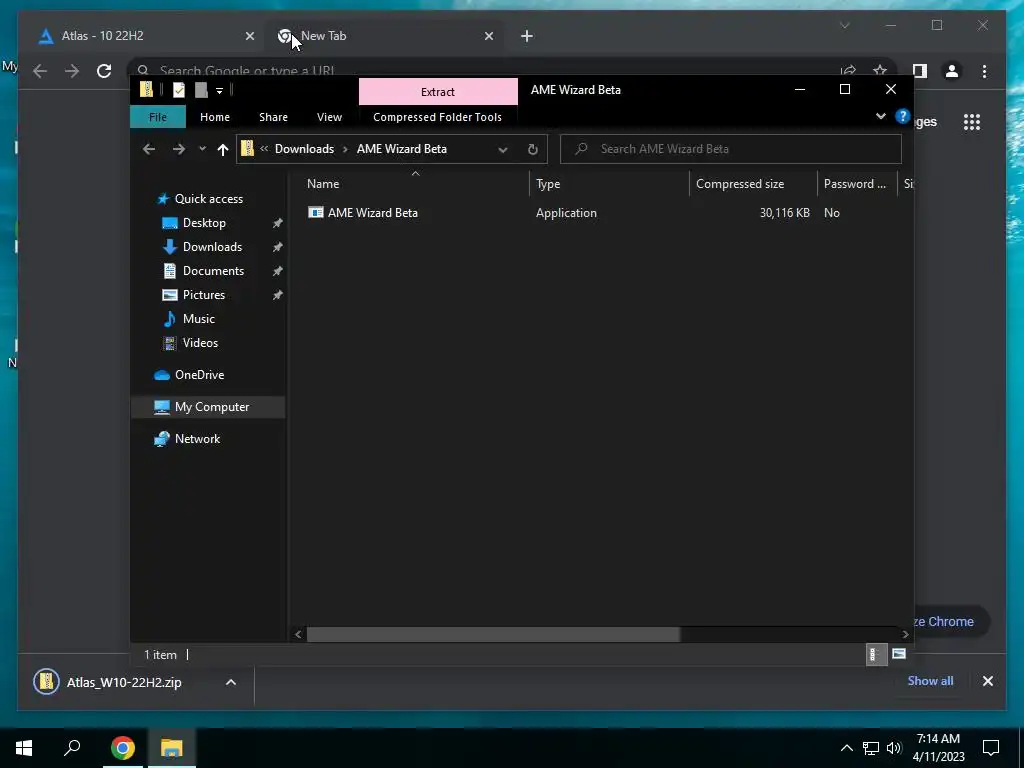The height and width of the screenshot is (768, 1024).
Task: Click the horizontal scrollbar thumb
Action: (x=493, y=634)
